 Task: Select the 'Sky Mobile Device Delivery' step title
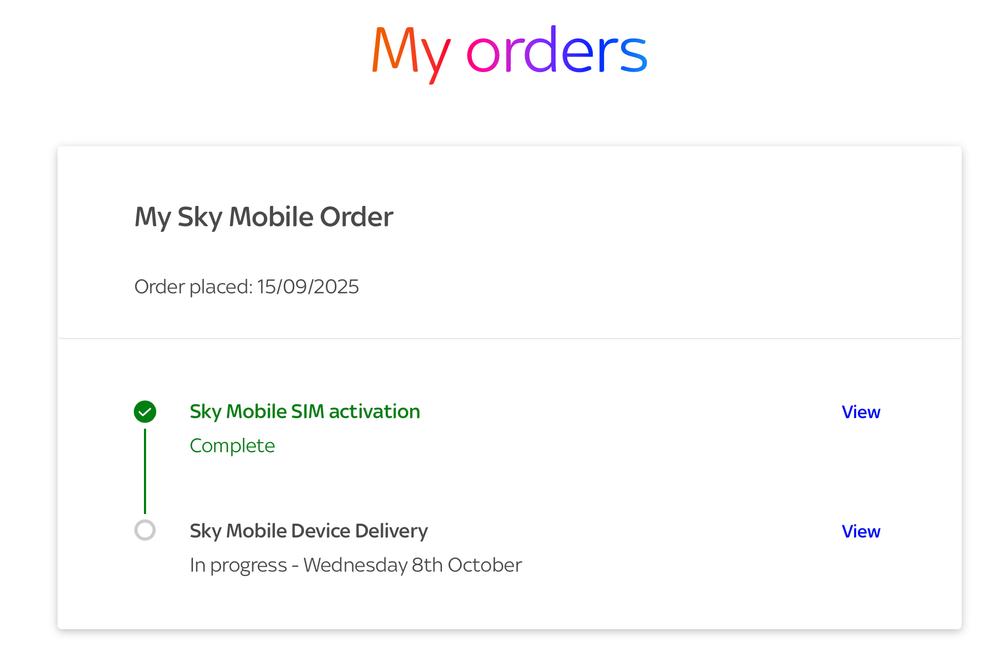[308, 531]
